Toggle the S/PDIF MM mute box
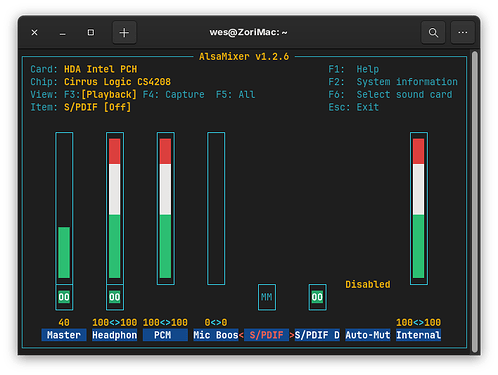Viewport: 498px width, 375px height. tap(267, 297)
